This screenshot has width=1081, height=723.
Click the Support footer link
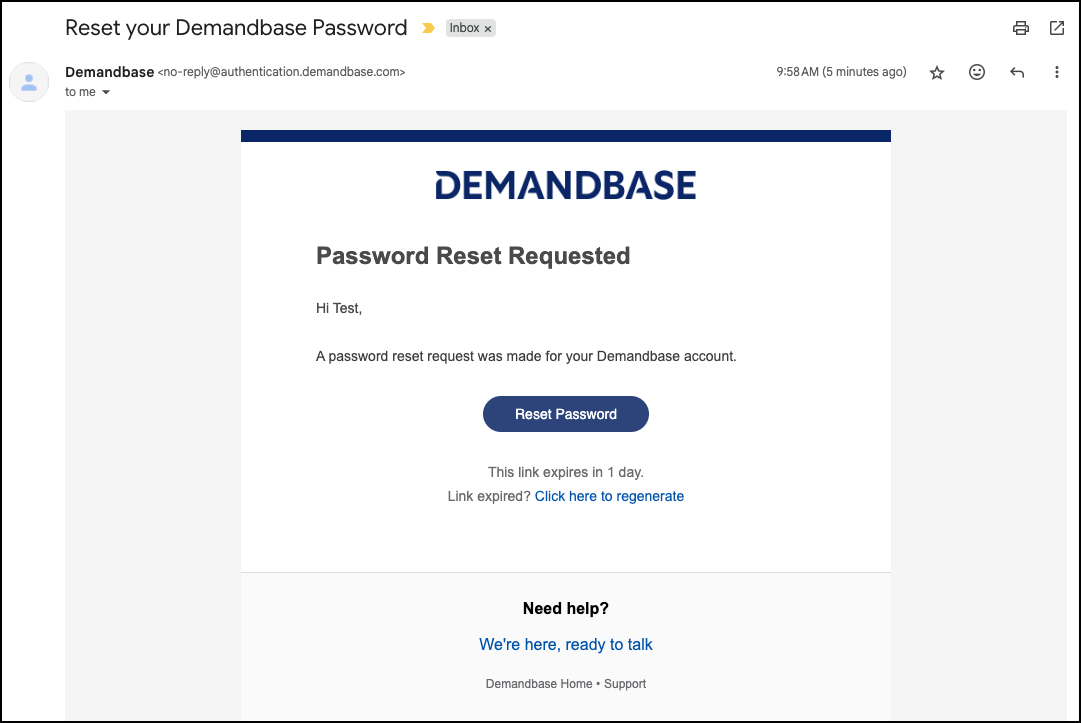625,684
